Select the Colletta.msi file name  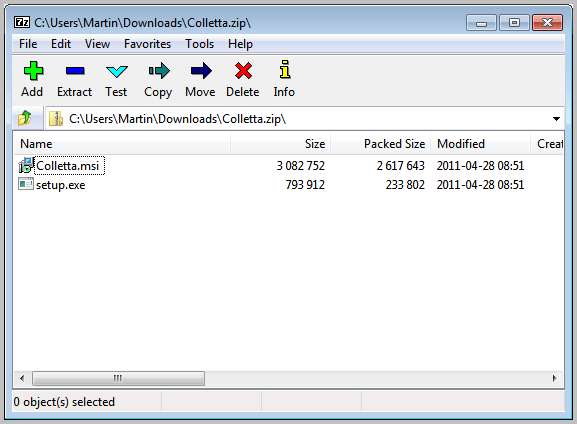pos(68,166)
